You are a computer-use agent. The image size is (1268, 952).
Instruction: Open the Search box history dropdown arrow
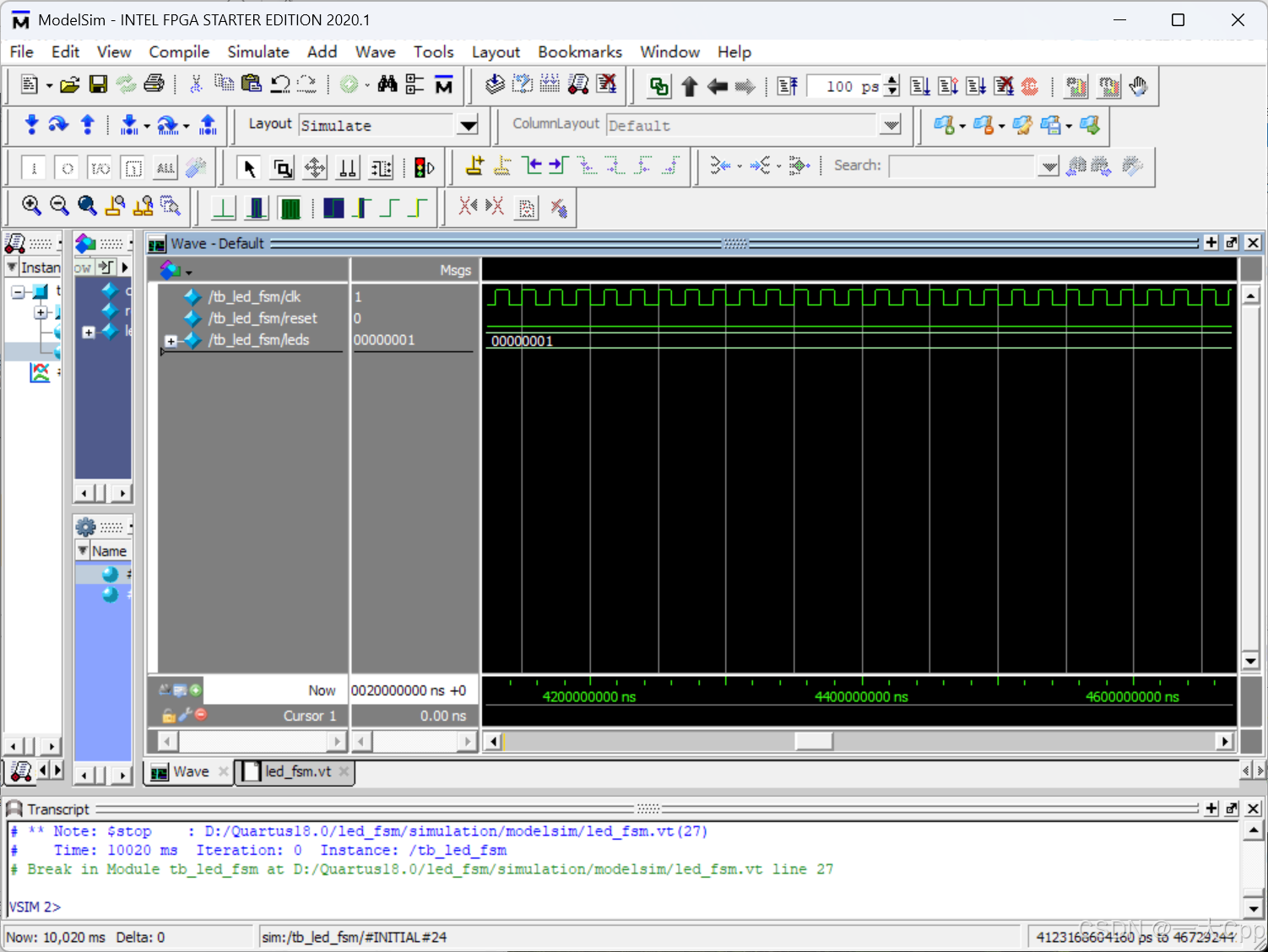(x=1049, y=166)
